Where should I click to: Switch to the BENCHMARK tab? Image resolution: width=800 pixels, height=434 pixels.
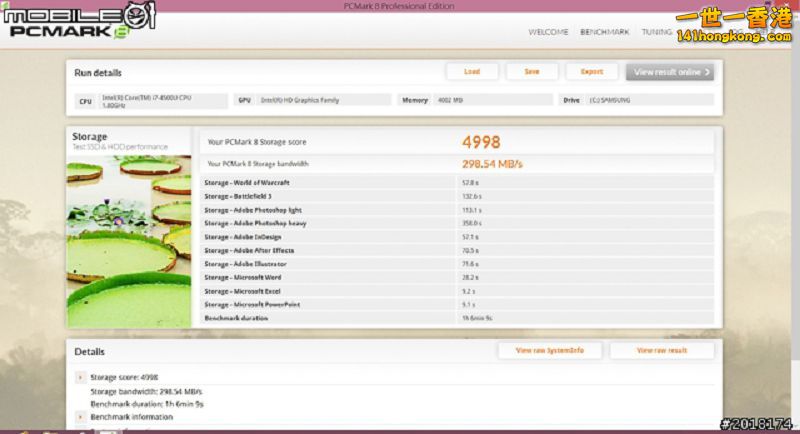click(605, 32)
